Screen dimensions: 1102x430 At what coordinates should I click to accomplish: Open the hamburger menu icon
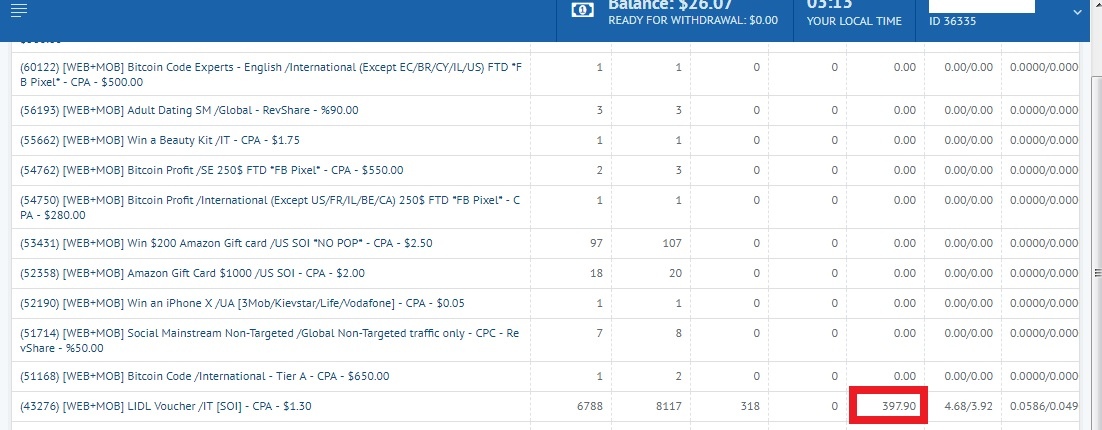tap(19, 10)
